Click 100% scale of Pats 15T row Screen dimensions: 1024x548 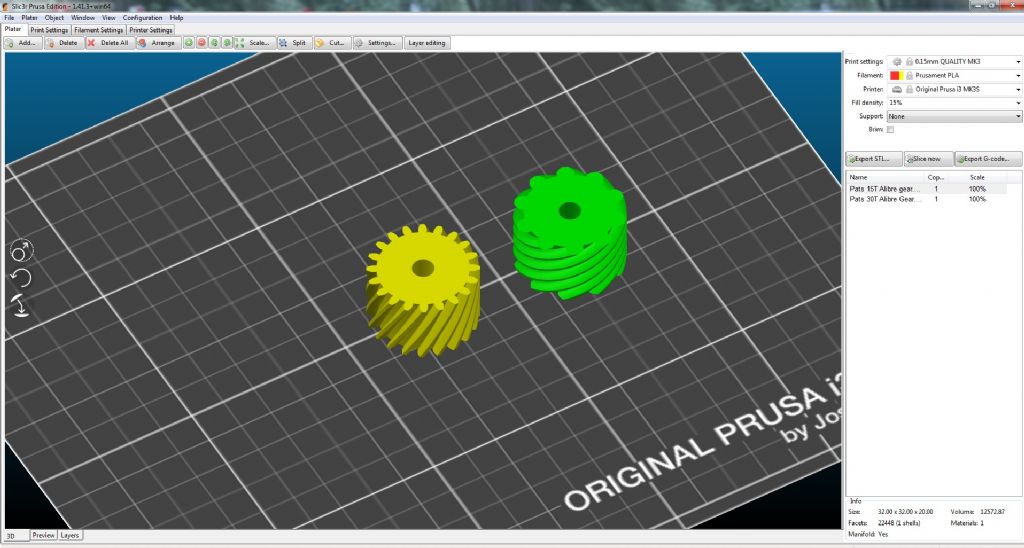[977, 189]
